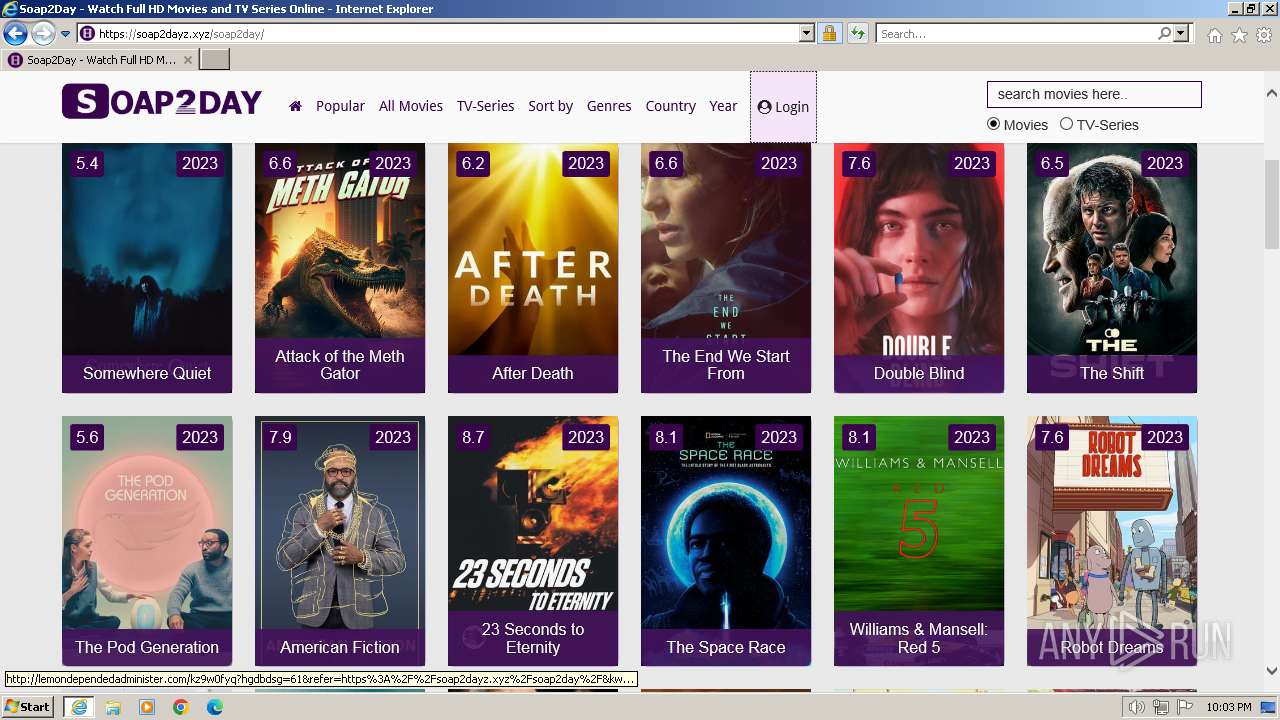Click the Internet Explorer taskbar icon
Screen dimensions: 1280x720
click(x=78, y=707)
